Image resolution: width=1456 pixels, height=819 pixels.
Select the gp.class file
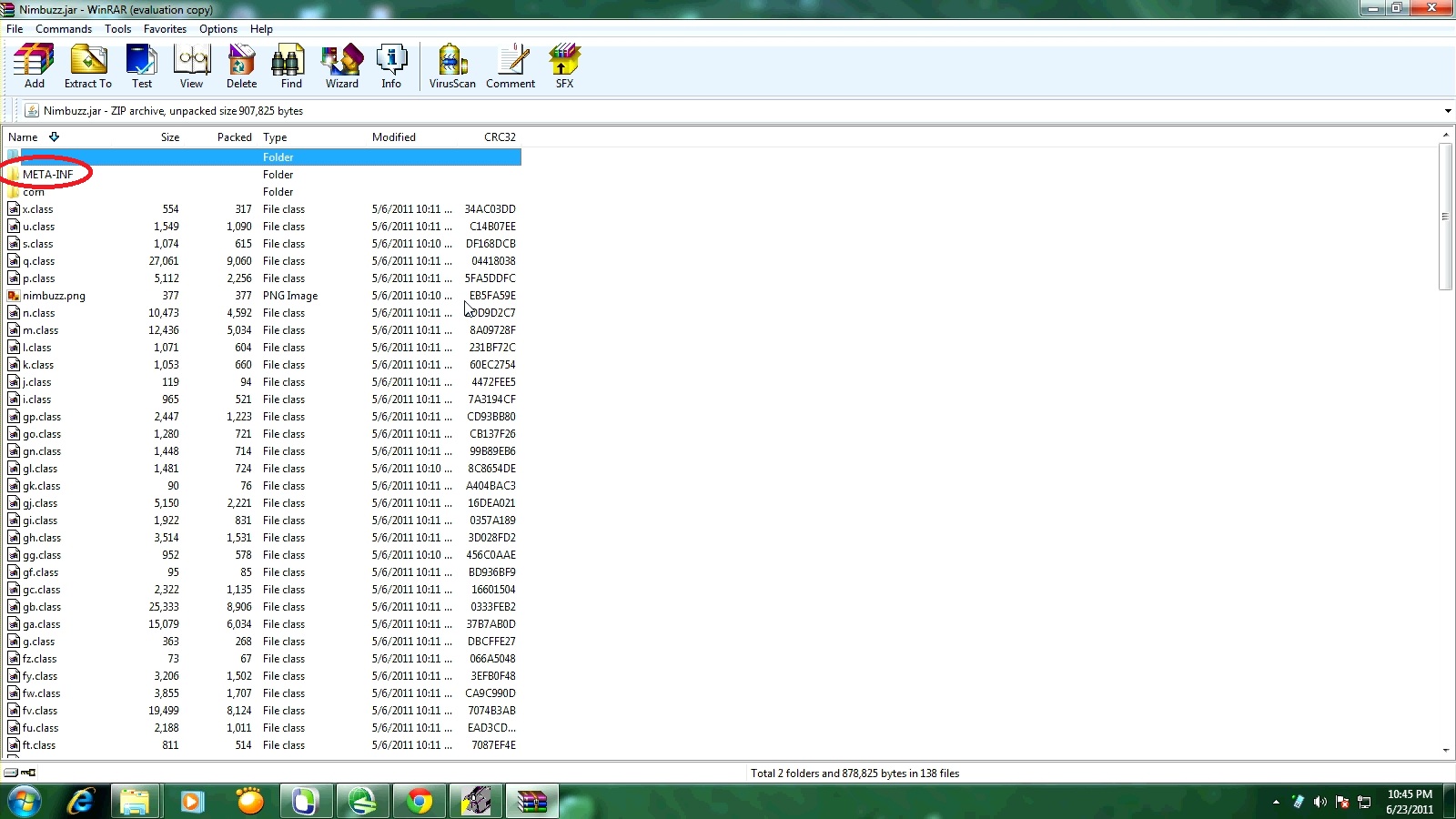coord(42,417)
